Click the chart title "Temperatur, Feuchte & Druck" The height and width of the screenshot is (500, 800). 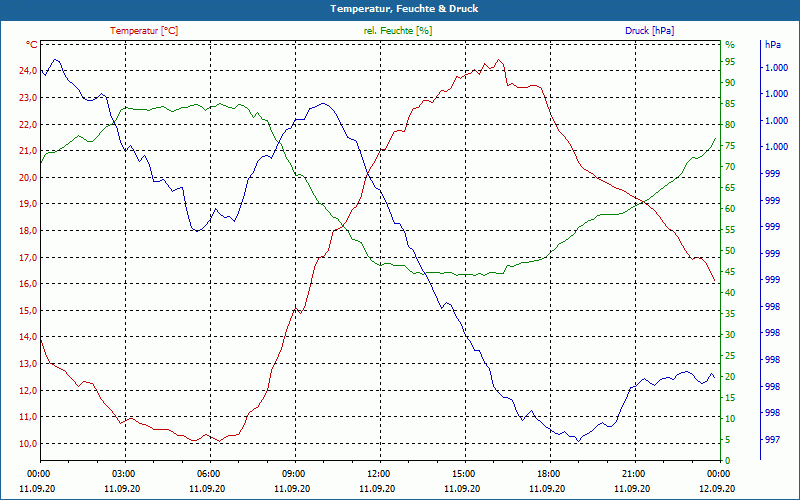tap(404, 9)
